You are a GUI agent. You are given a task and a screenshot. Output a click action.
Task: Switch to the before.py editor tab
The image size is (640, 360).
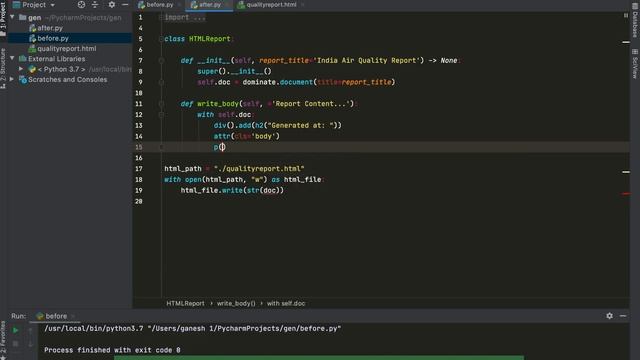160,5
